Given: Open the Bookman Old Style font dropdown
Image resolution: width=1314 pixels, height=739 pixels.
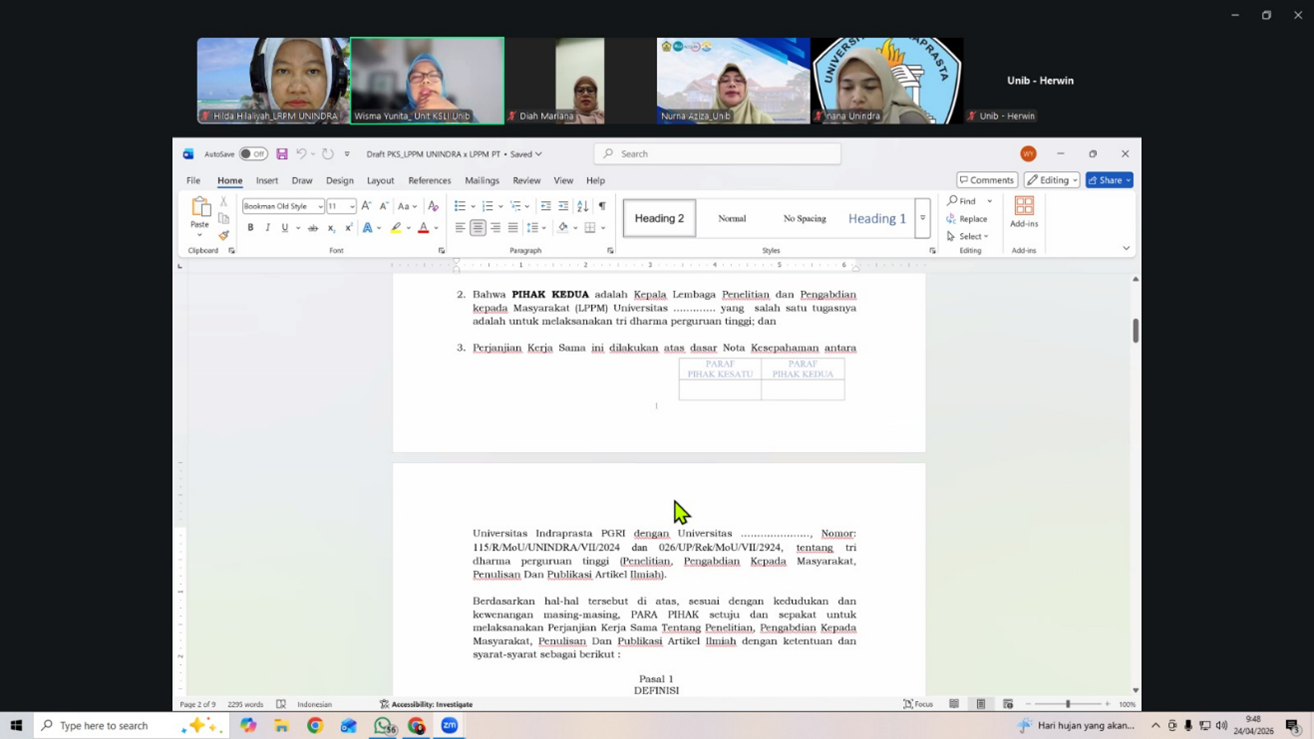Looking at the screenshot, I should coord(320,207).
